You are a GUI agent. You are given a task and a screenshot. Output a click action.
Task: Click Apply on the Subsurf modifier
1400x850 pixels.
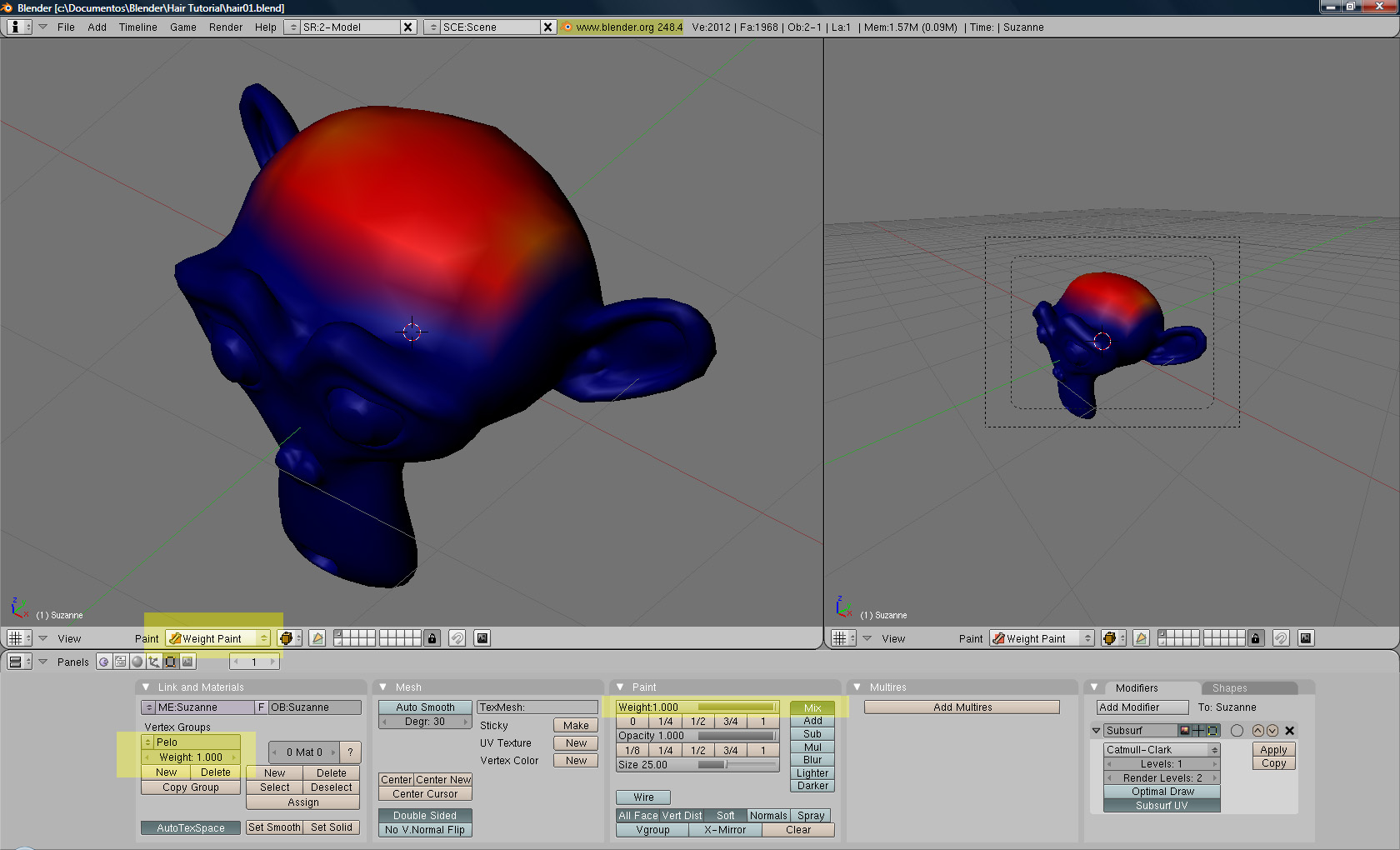(x=1274, y=750)
